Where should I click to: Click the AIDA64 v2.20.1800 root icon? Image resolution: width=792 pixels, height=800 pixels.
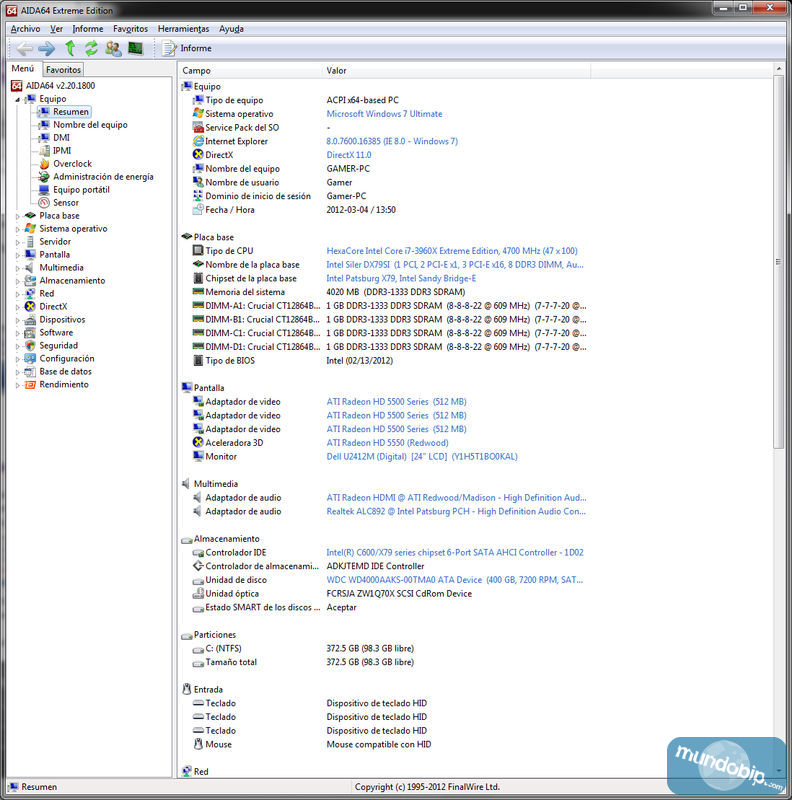17,86
